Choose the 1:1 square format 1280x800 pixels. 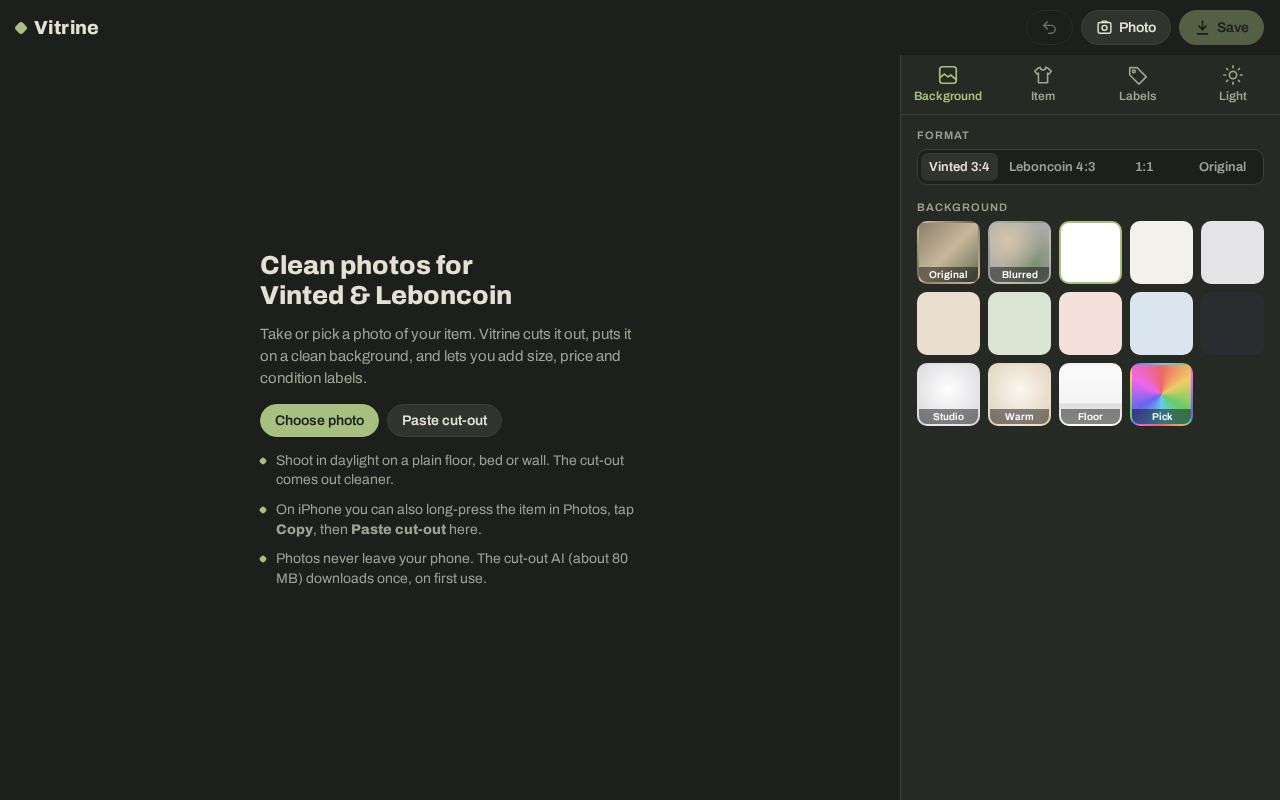coord(1144,167)
